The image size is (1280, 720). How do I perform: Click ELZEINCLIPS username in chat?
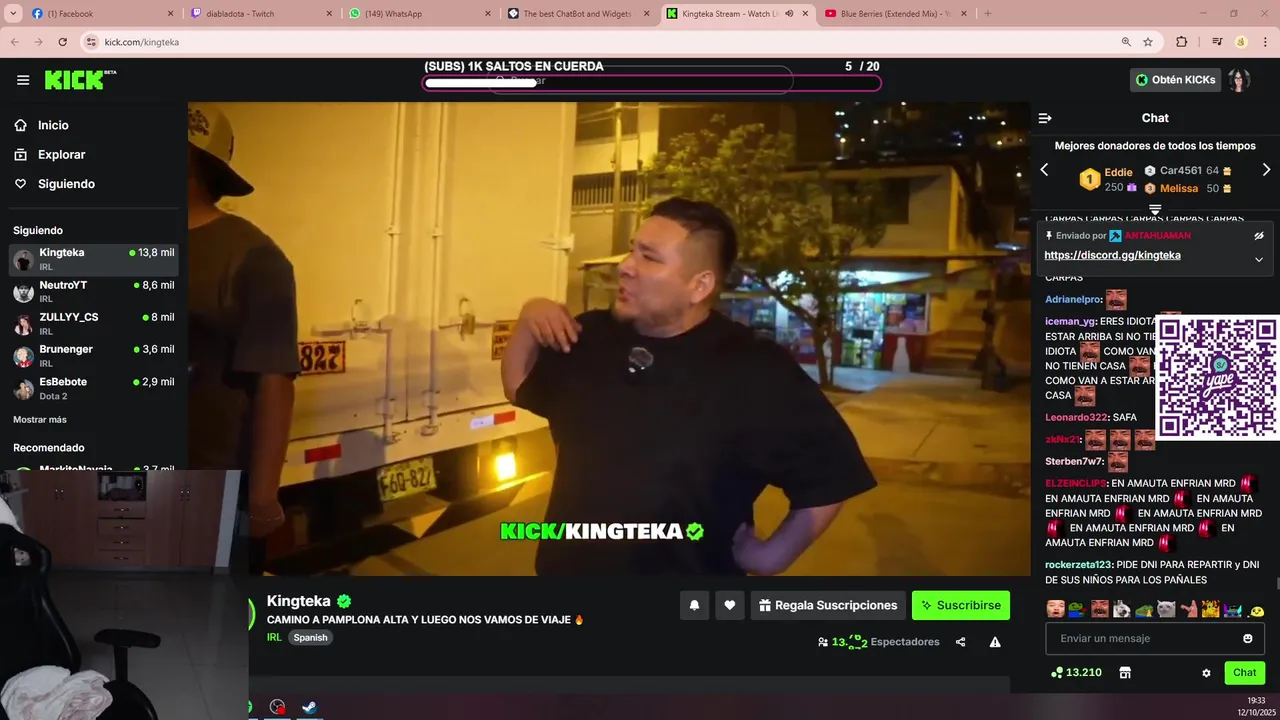click(x=1076, y=483)
